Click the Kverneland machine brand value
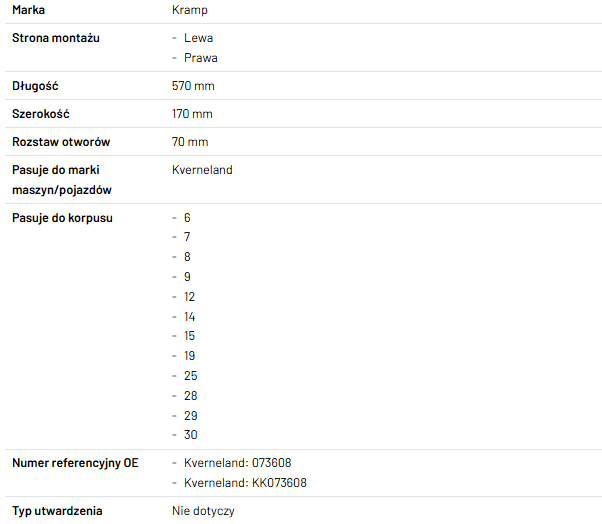The width and height of the screenshot is (602, 524). pyautogui.click(x=202, y=170)
